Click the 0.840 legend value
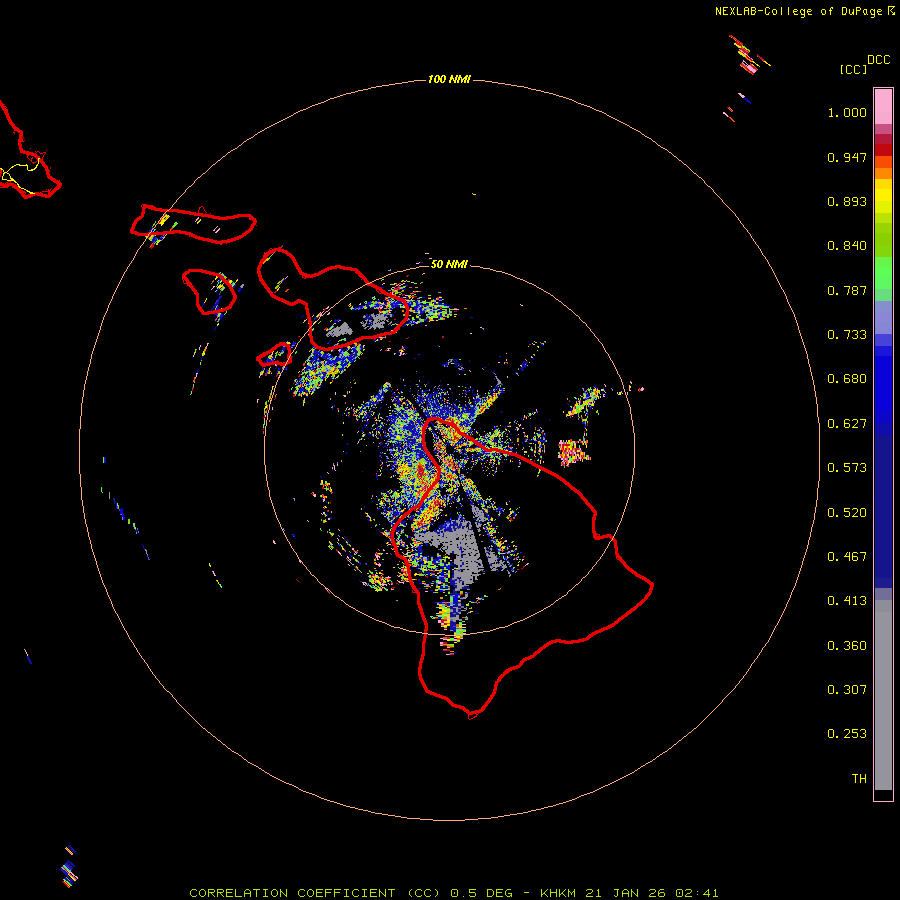 [x=847, y=246]
